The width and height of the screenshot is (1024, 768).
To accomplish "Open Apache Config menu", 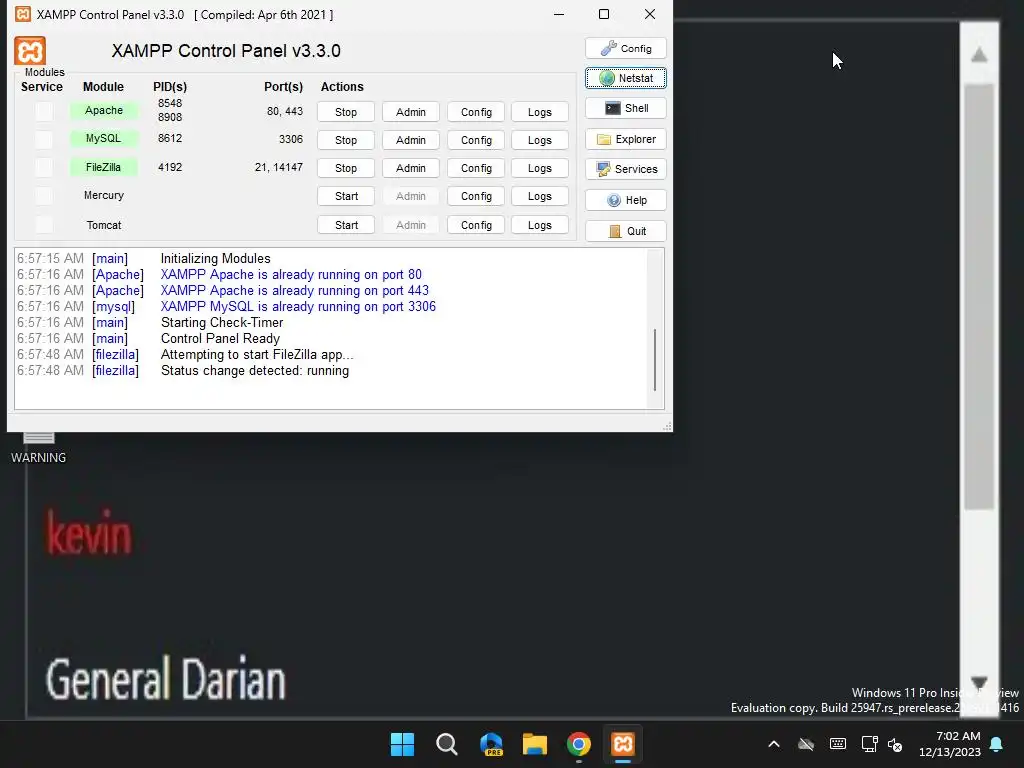I will (476, 112).
